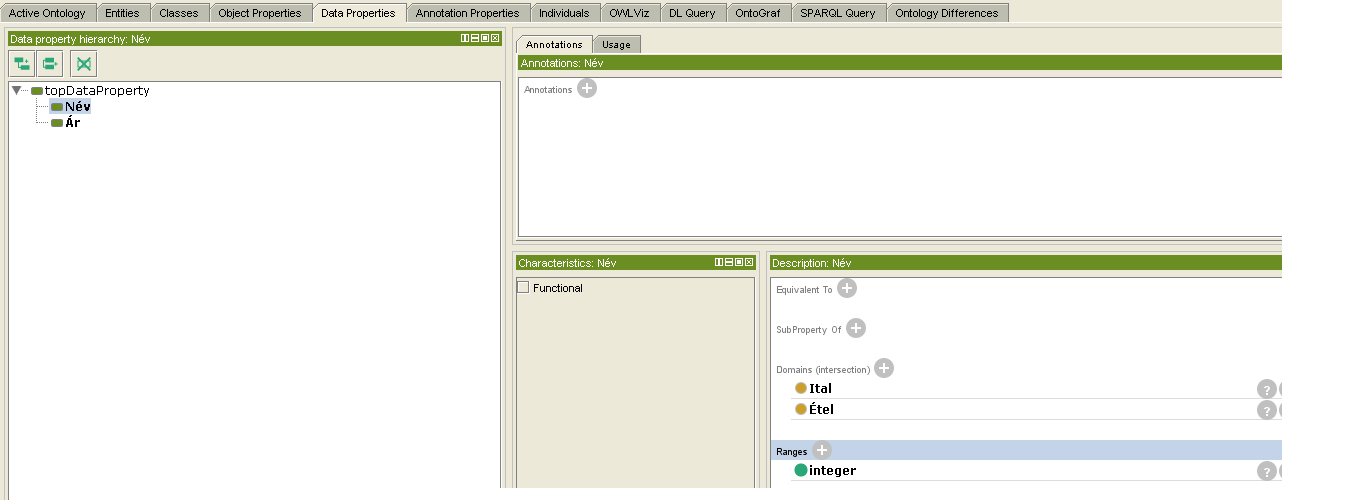Show explanation for the Étel domain

click(1267, 410)
